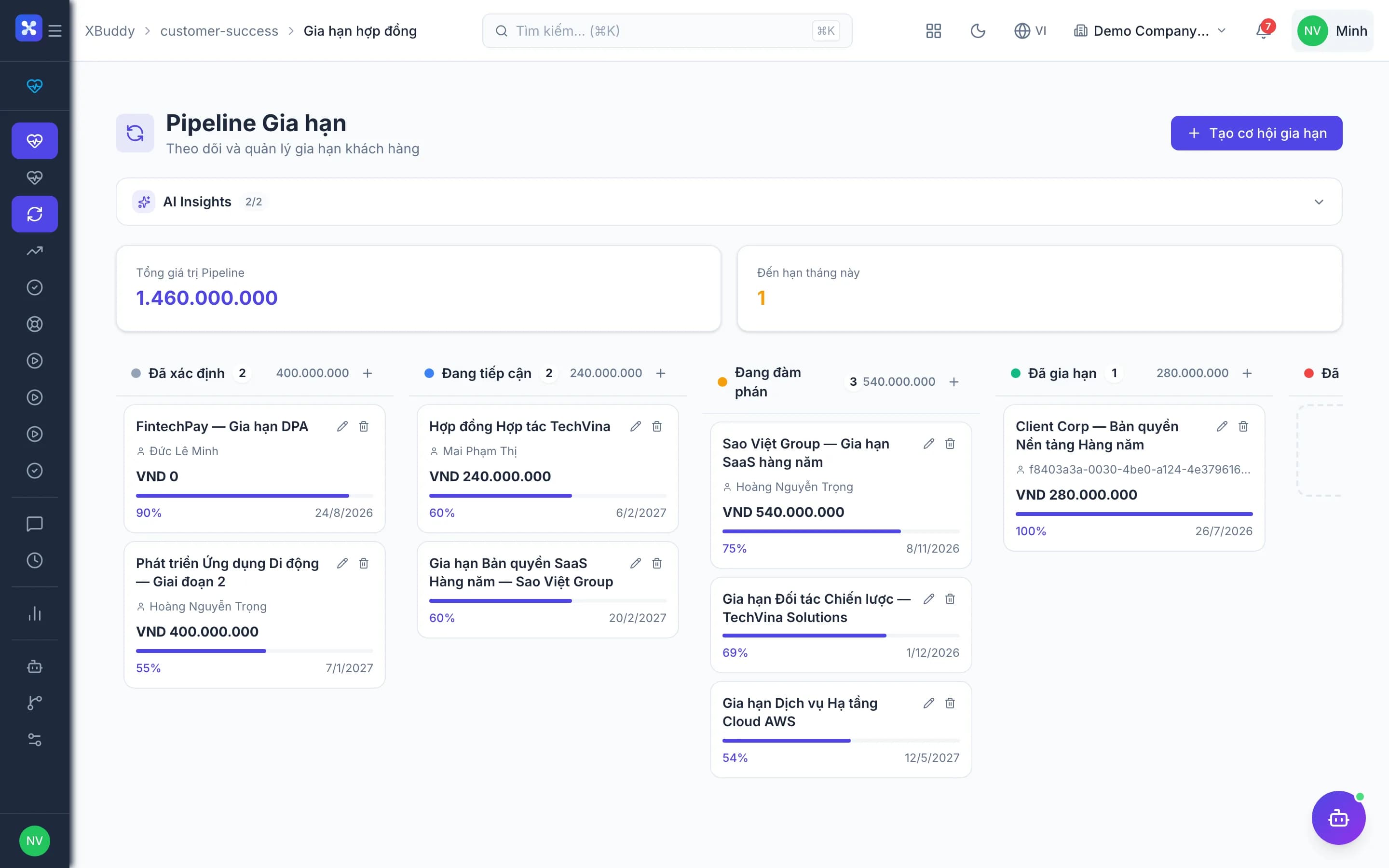Add a card to the Đang tiếp cận column

click(x=661, y=373)
